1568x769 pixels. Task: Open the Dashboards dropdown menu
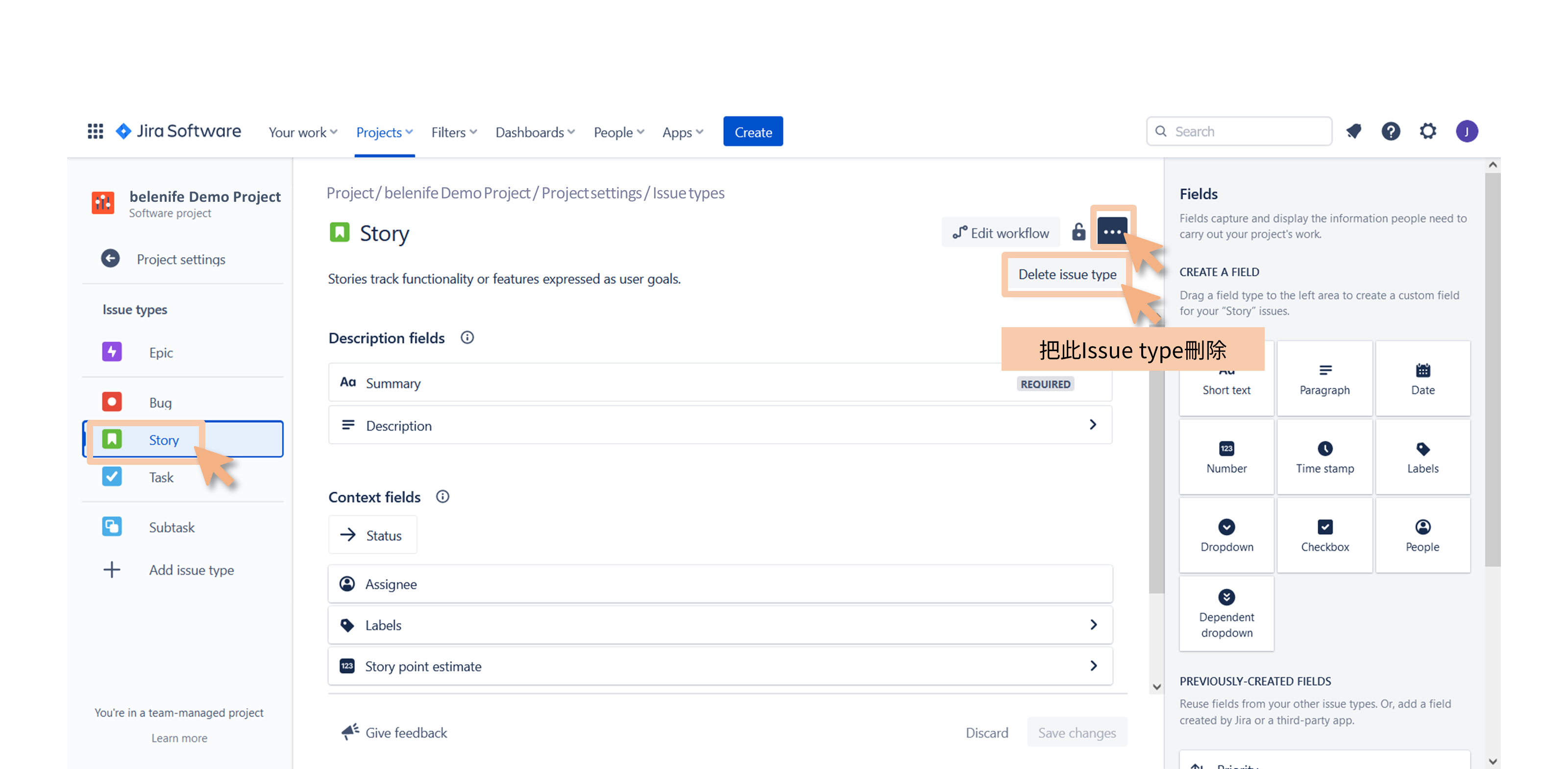[x=535, y=132]
